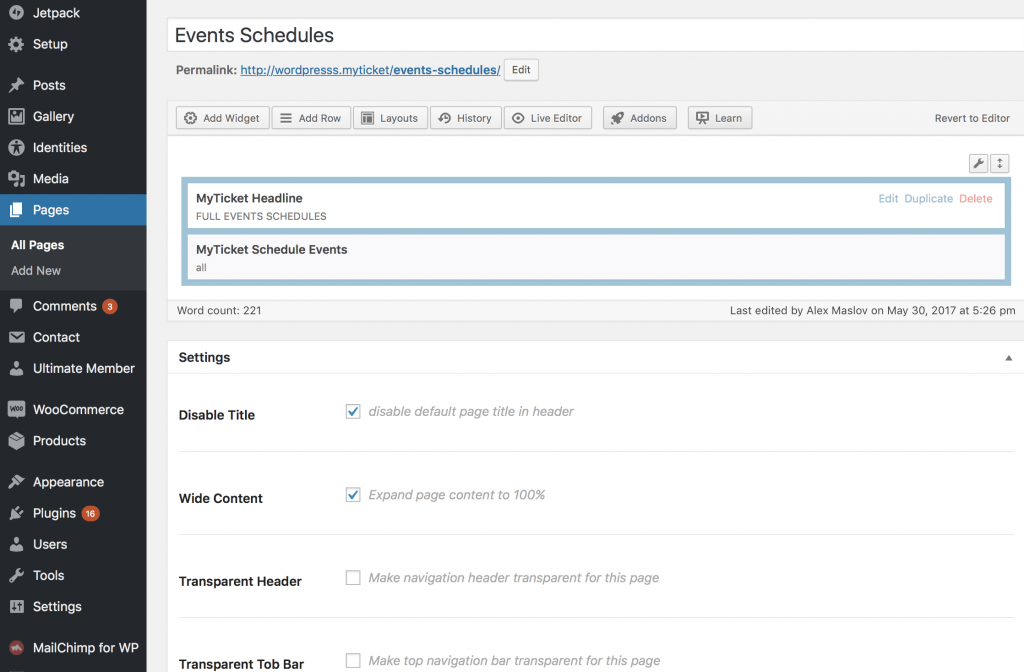Open row settings wrench icon

point(978,163)
